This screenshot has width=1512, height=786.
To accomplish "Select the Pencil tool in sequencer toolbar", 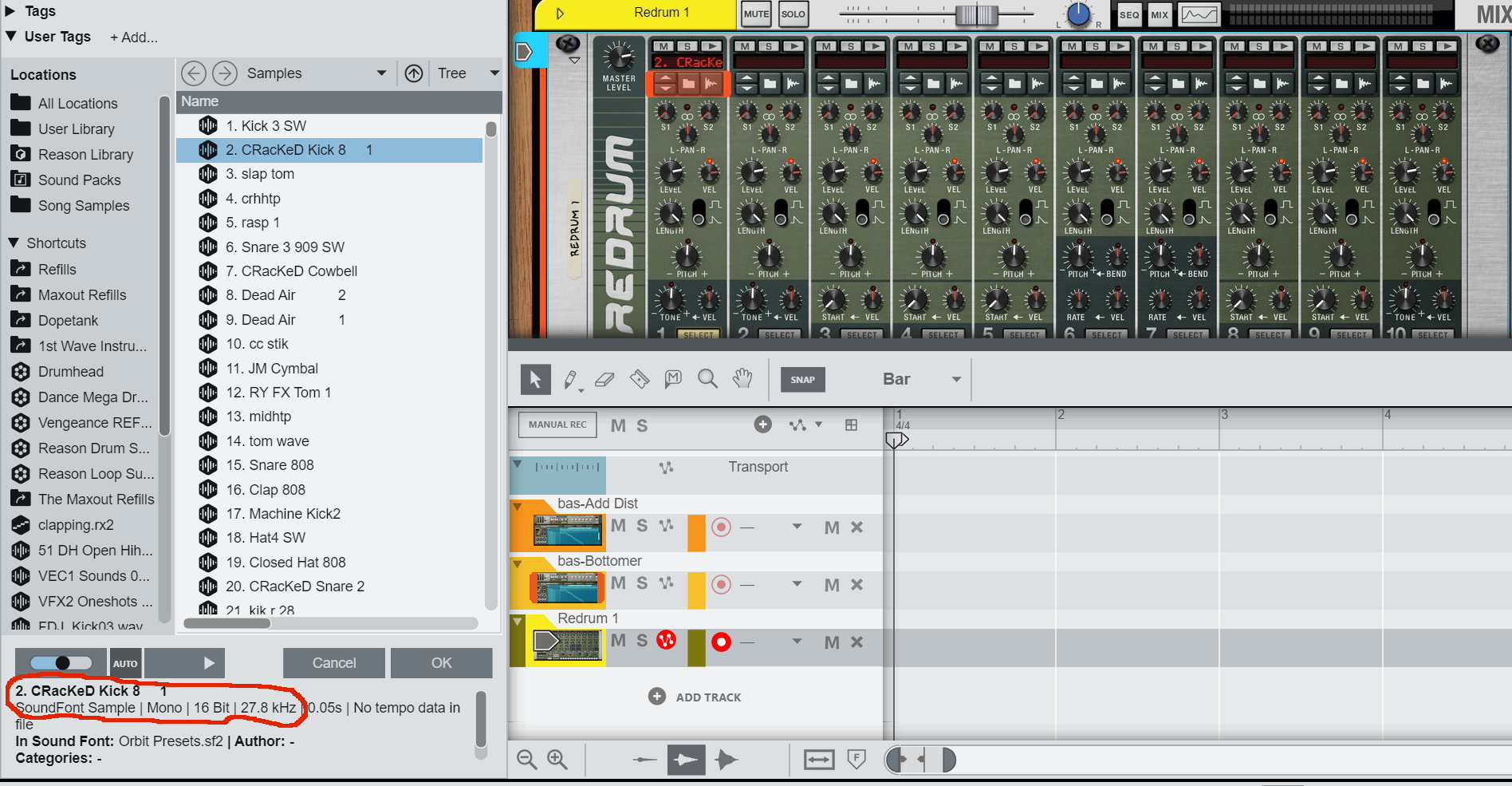I will point(570,379).
